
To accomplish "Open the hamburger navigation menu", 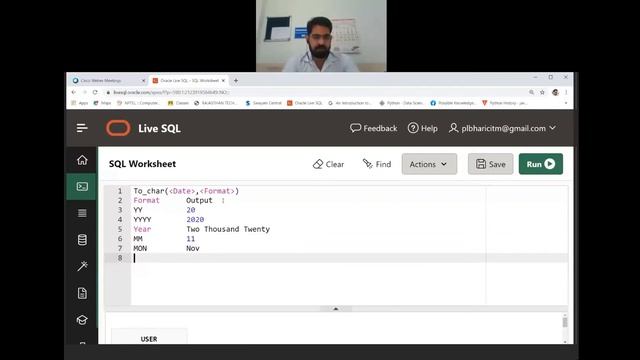I will click(x=82, y=128).
